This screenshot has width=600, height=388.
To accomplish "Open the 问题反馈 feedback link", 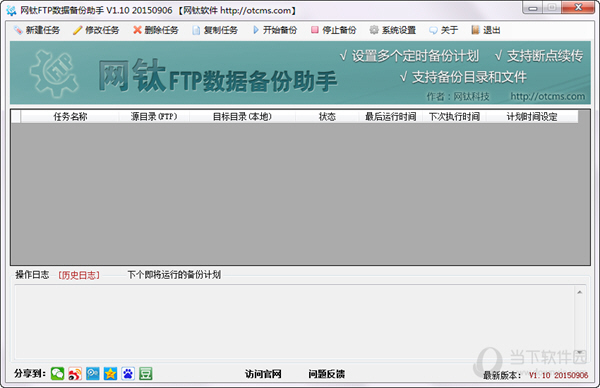I will [x=327, y=374].
